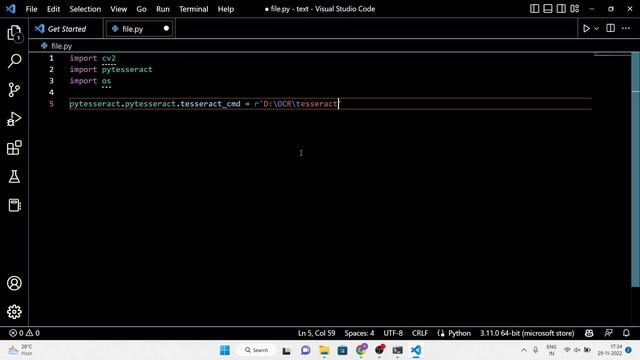Screen dimensions: 640x360
Task: Click the word os on line 3
Action: click(107, 81)
